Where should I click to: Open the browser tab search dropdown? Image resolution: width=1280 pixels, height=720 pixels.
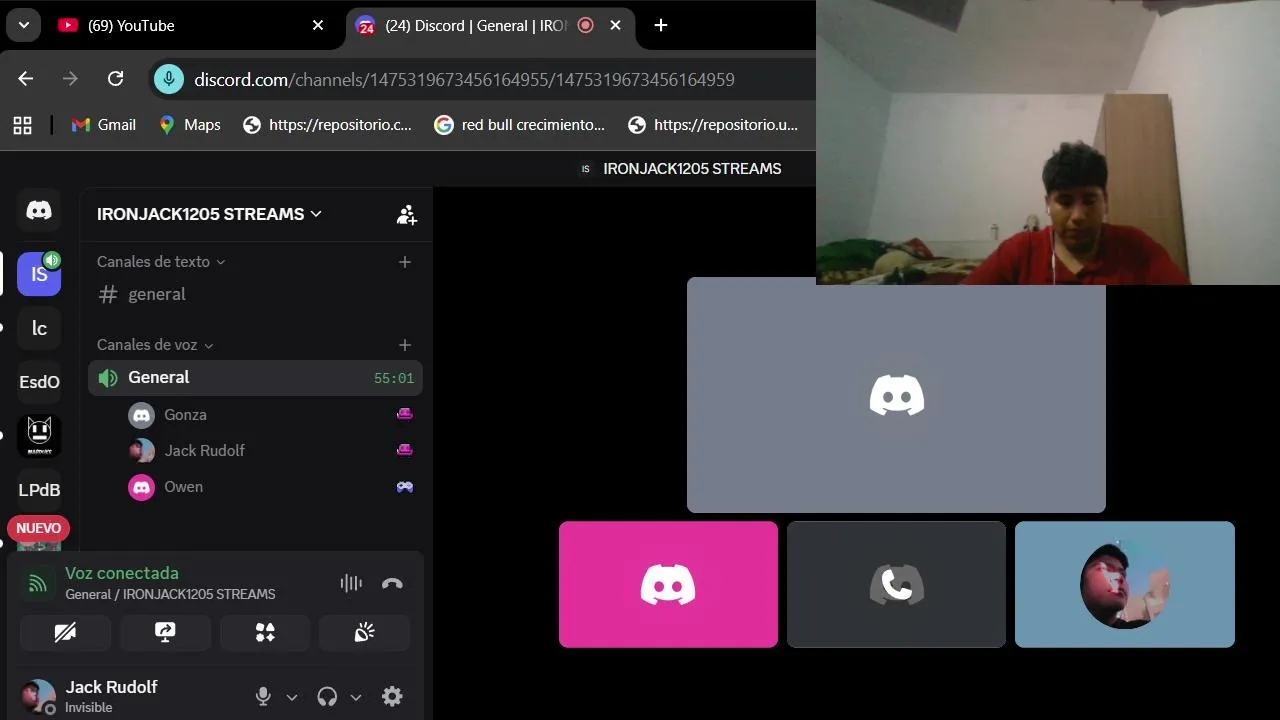click(x=23, y=25)
